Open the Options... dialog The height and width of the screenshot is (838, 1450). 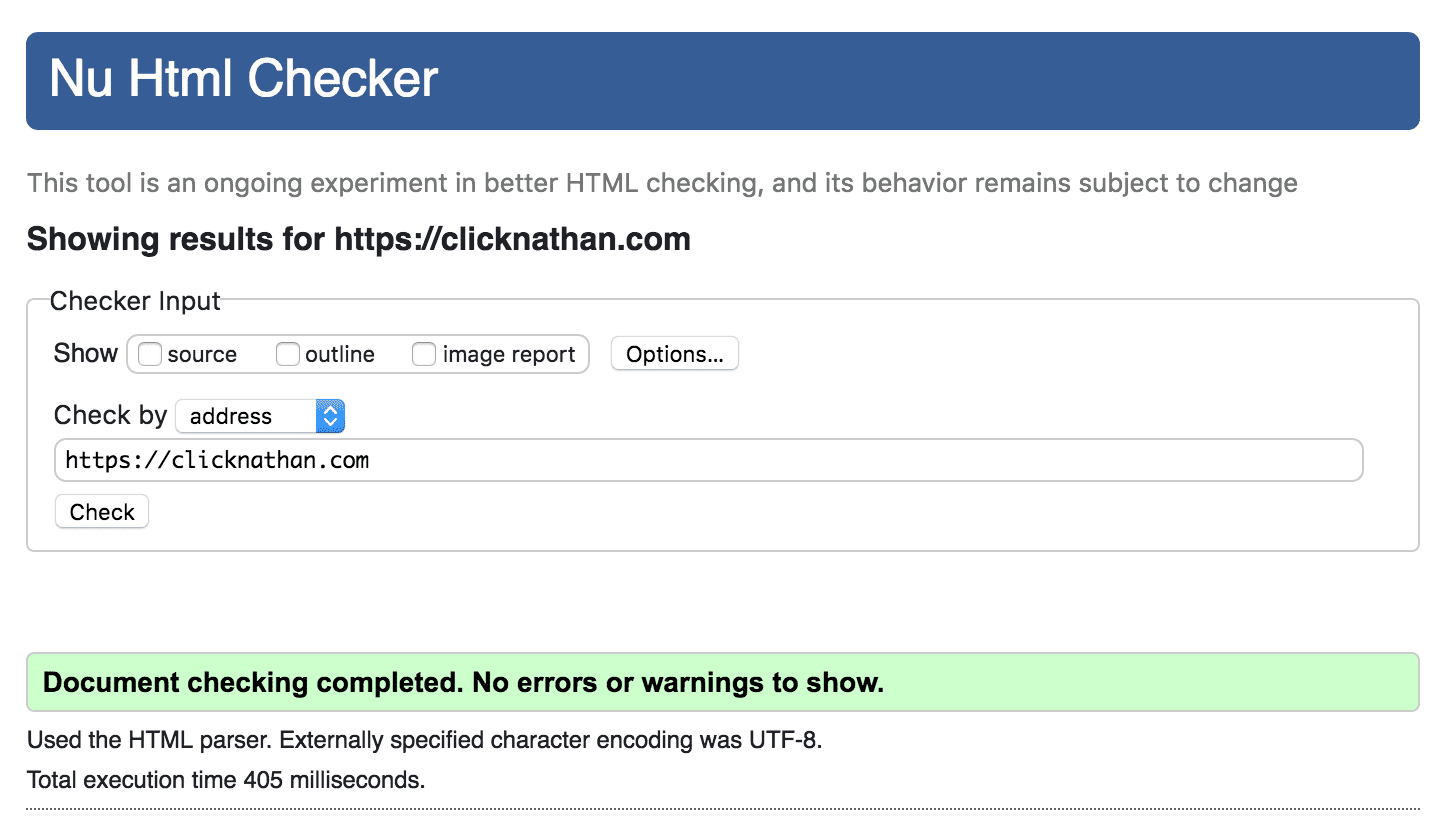coord(674,353)
